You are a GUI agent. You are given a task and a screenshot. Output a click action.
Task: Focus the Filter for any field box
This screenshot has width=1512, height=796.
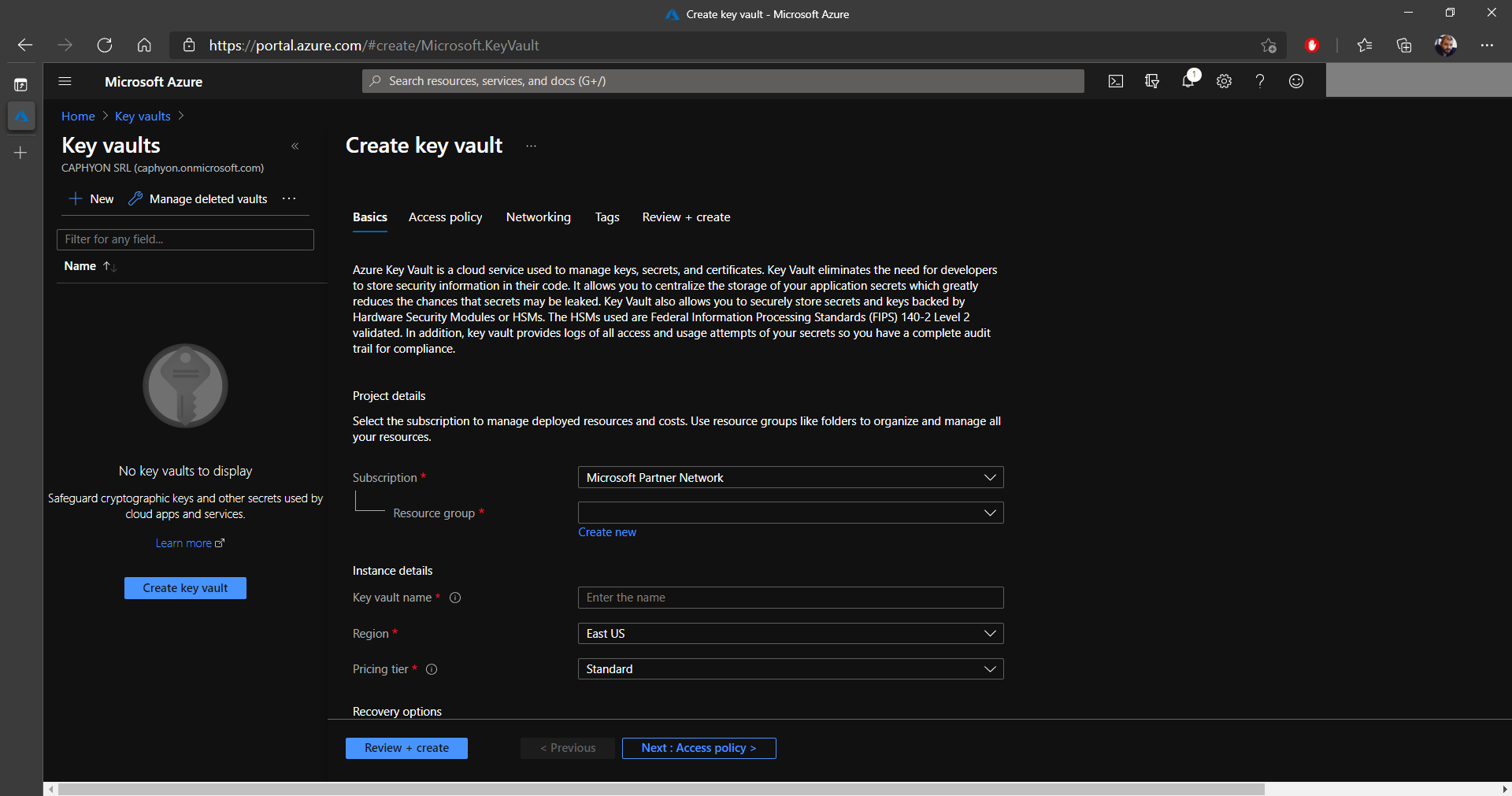[x=185, y=239]
